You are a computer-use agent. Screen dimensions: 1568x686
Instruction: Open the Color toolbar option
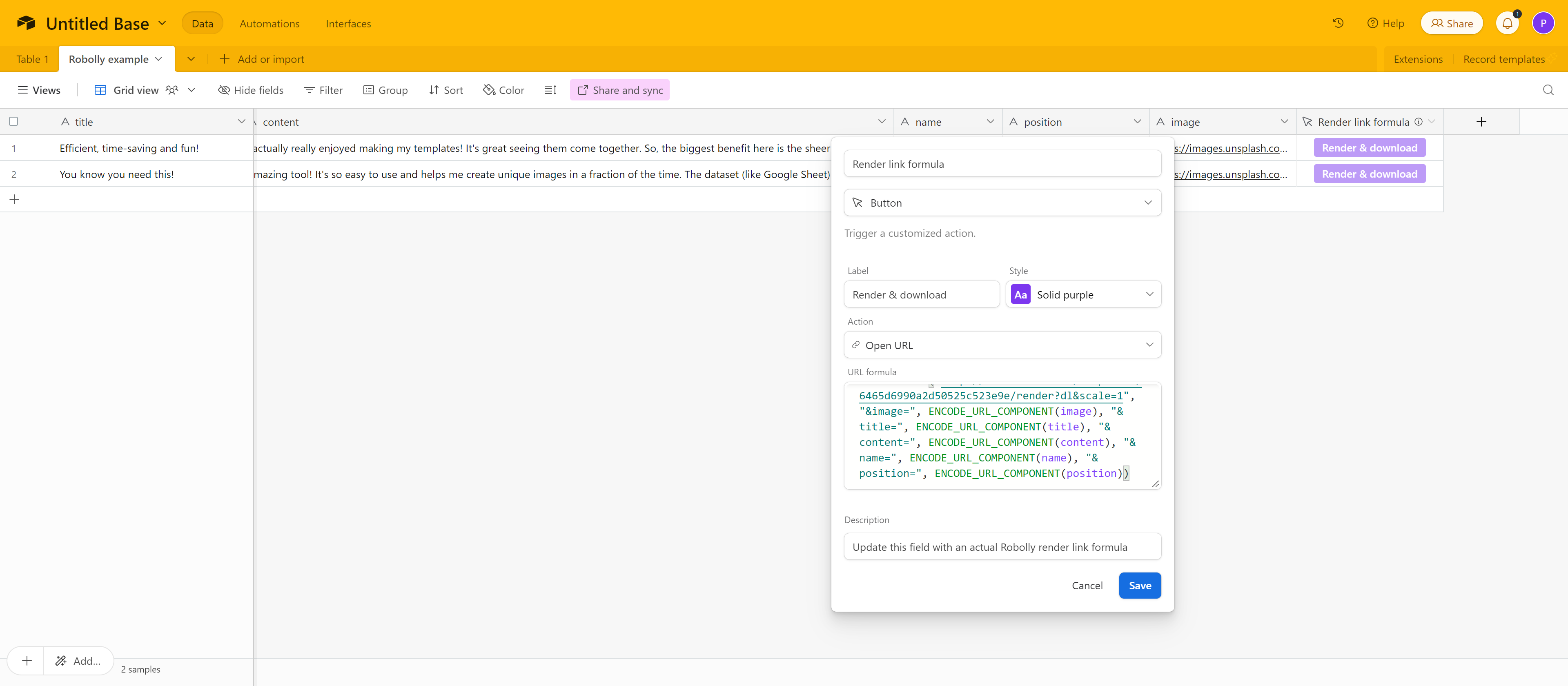point(503,90)
